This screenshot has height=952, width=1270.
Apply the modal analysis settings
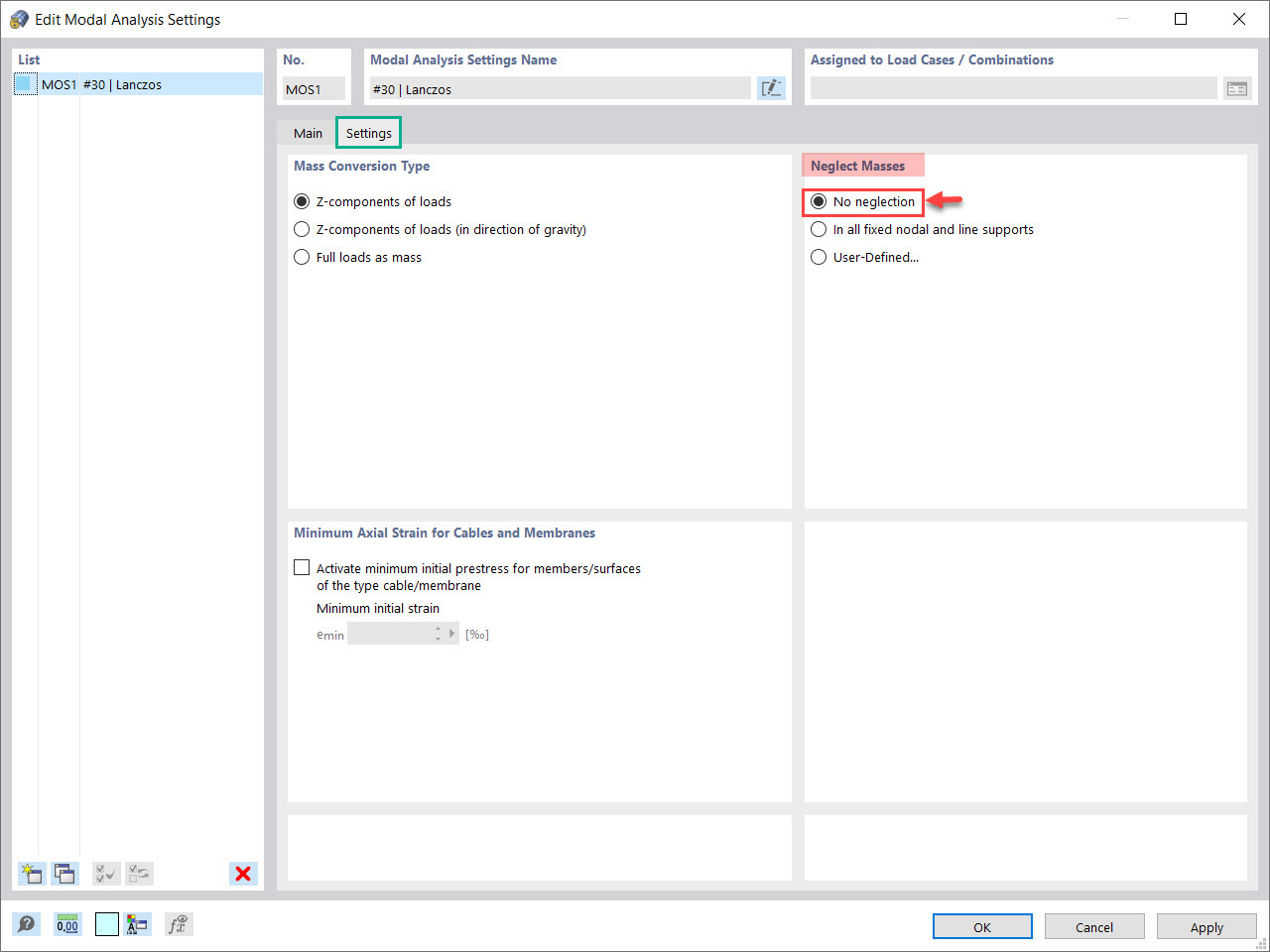1206,926
